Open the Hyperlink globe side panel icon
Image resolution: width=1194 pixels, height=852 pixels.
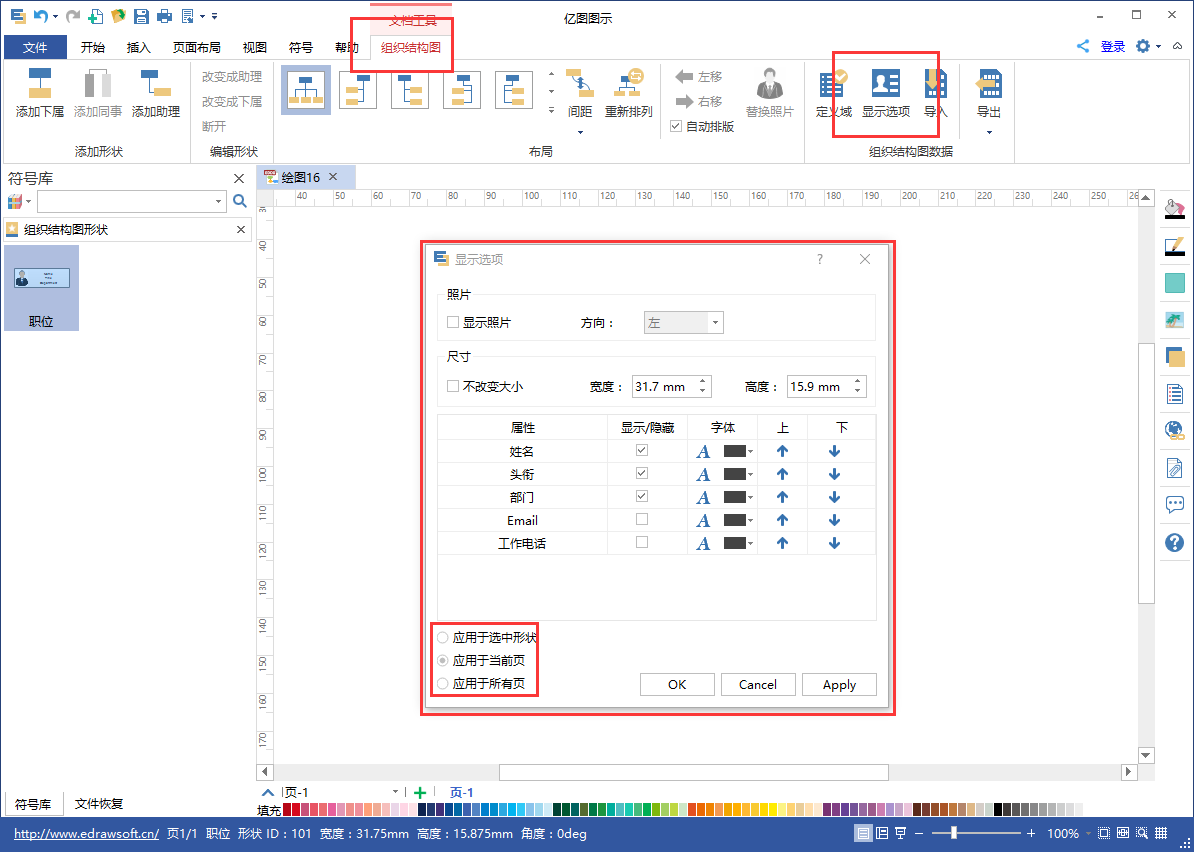coord(1175,430)
